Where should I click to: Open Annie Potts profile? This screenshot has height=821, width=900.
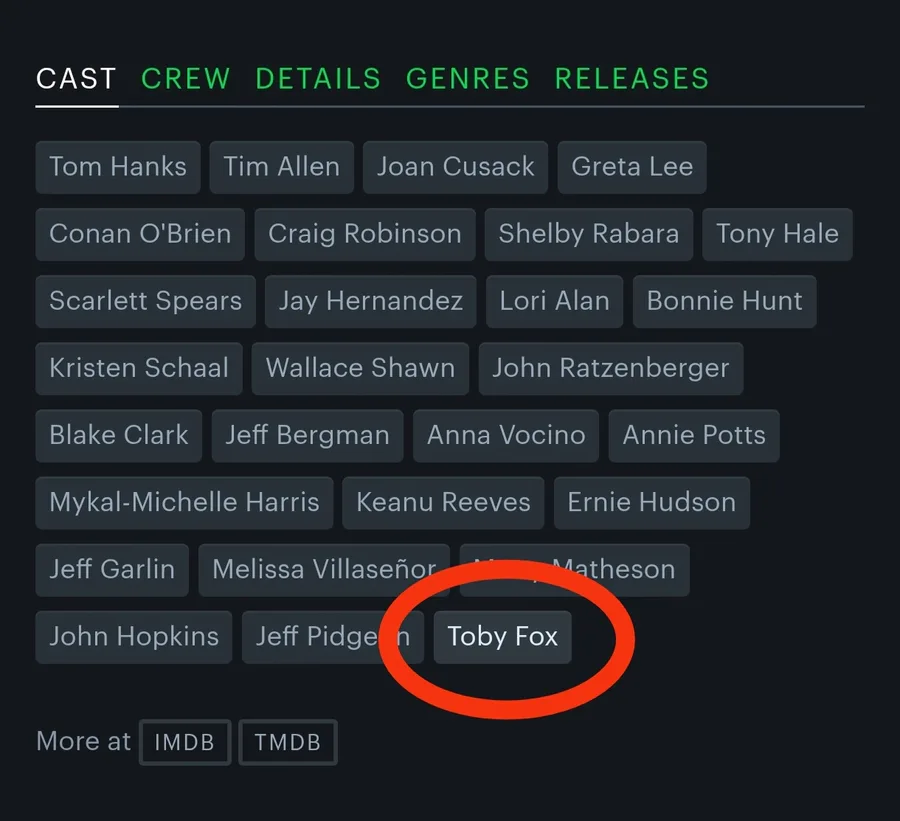point(694,435)
